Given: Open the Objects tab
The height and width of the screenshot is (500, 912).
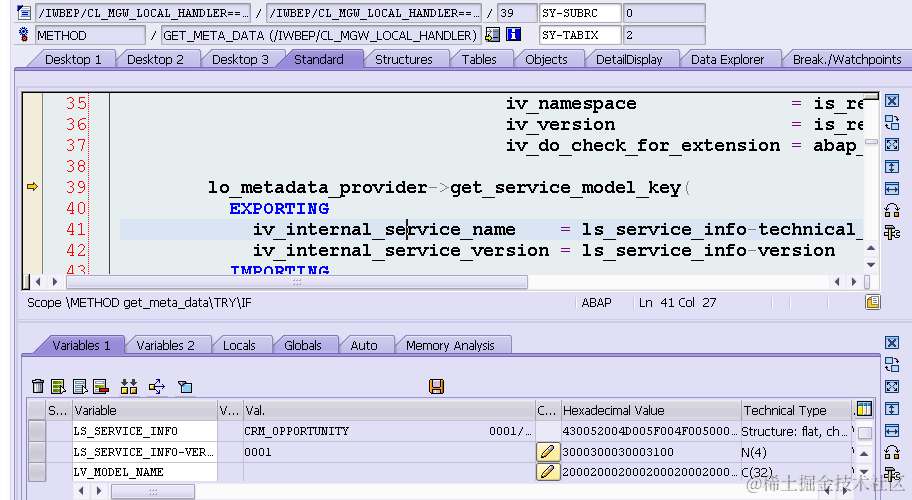Looking at the screenshot, I should click(x=546, y=59).
